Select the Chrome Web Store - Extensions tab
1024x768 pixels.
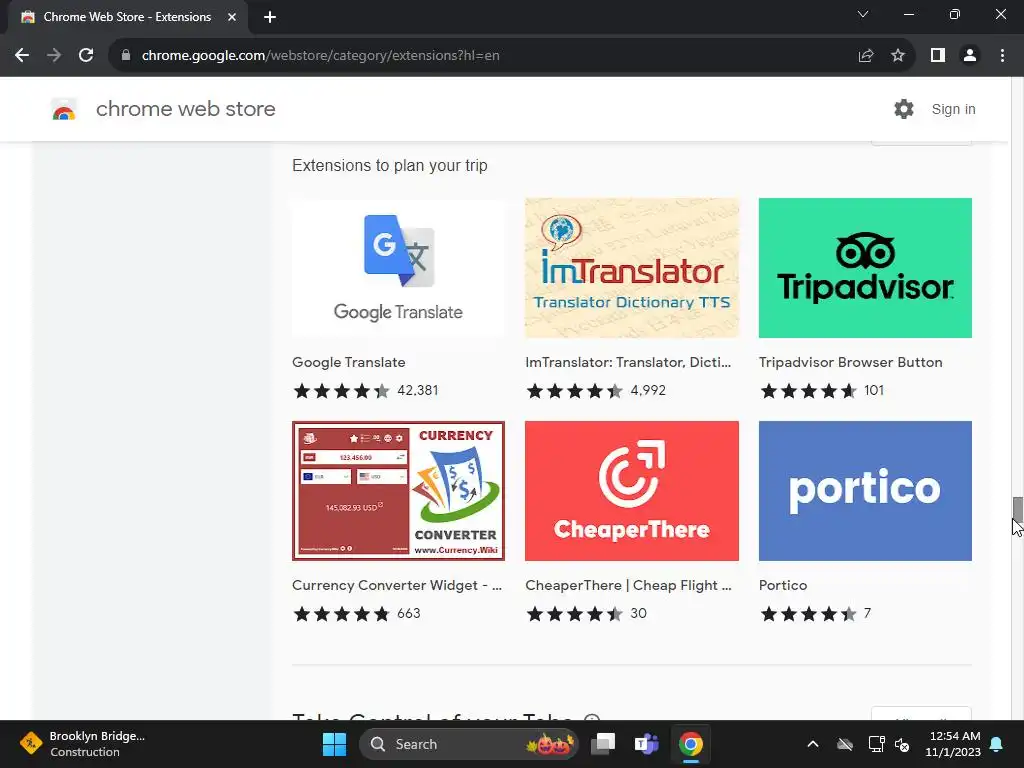127,17
